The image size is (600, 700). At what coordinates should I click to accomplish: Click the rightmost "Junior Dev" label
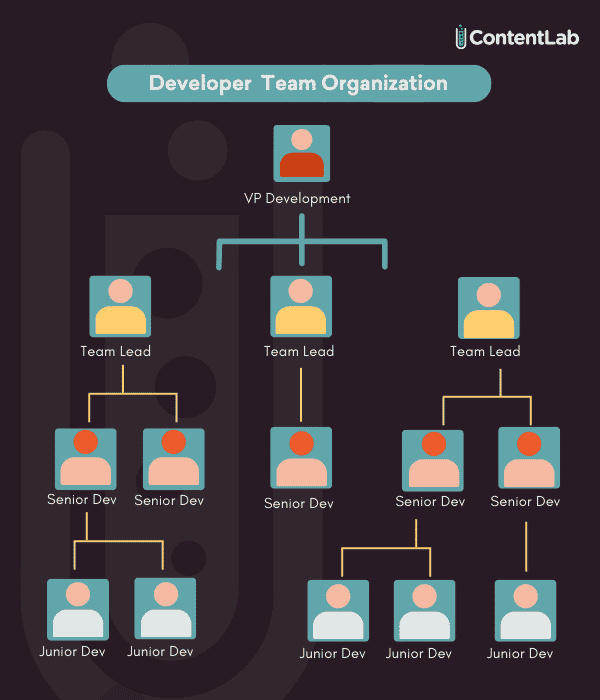520,654
